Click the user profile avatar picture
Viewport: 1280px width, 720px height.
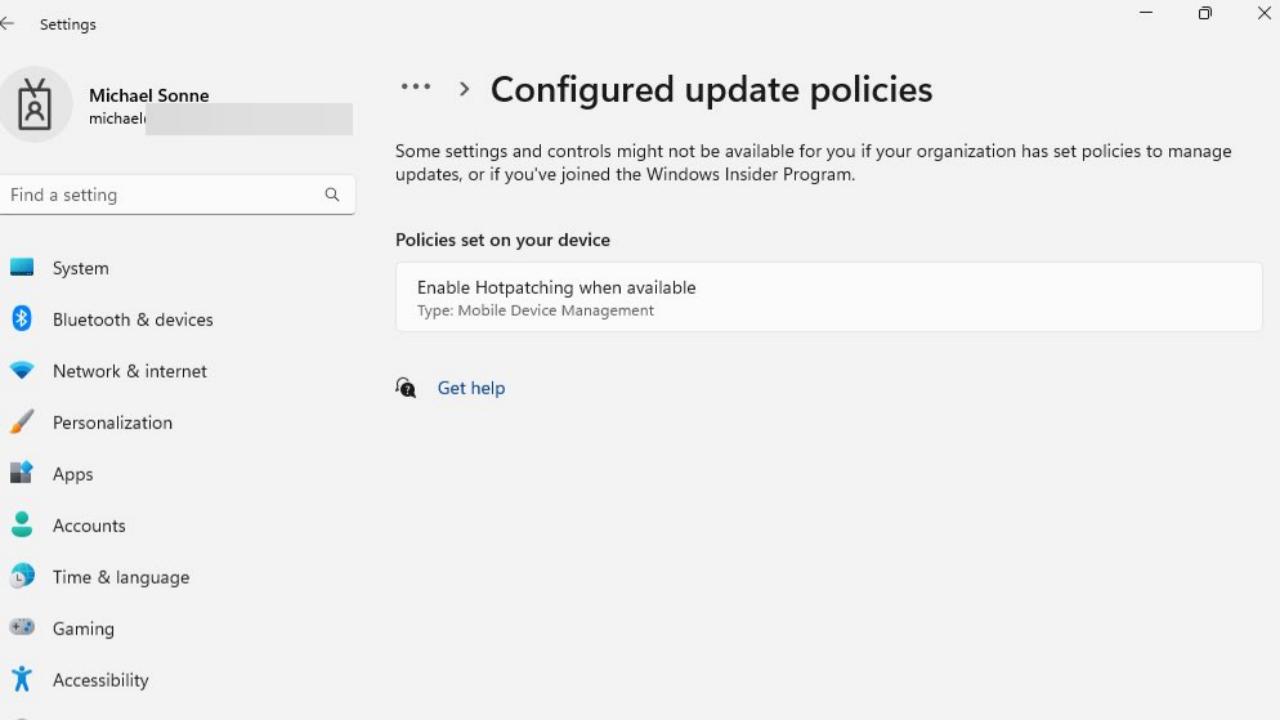tap(36, 105)
